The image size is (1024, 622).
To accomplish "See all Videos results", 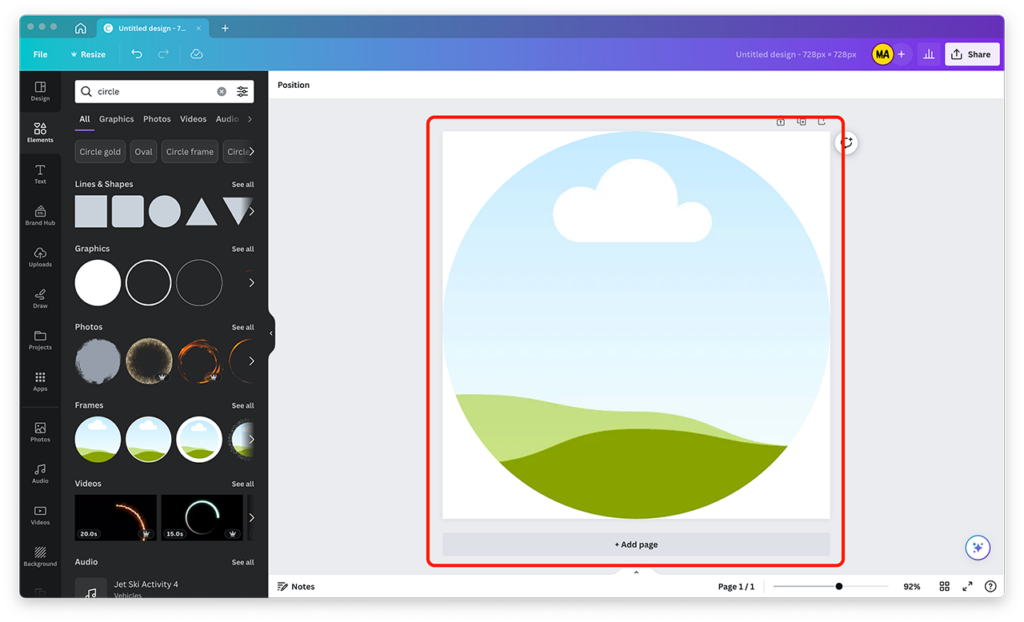I will click(x=242, y=484).
